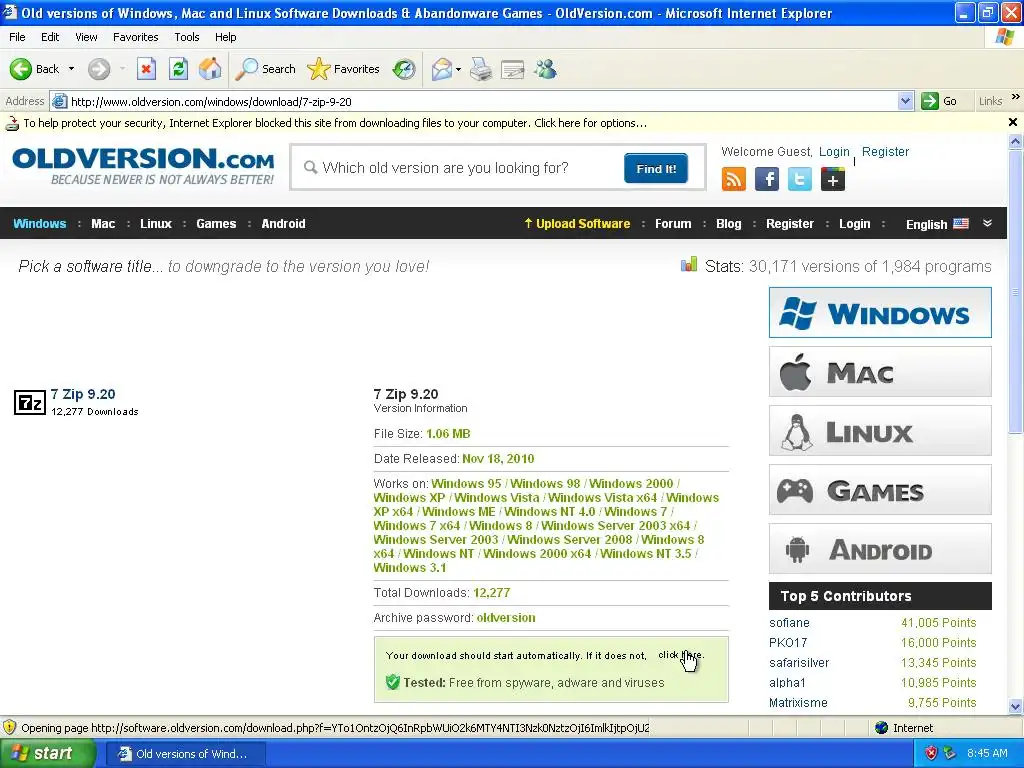The image size is (1024, 768).
Task: Click the large Mac category banner
Action: (880, 372)
